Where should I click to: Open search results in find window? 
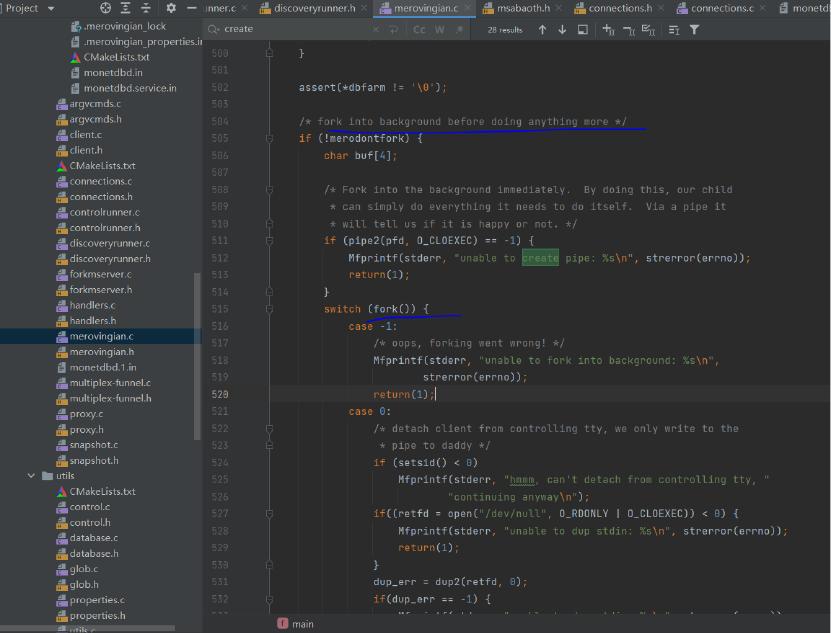(x=582, y=30)
